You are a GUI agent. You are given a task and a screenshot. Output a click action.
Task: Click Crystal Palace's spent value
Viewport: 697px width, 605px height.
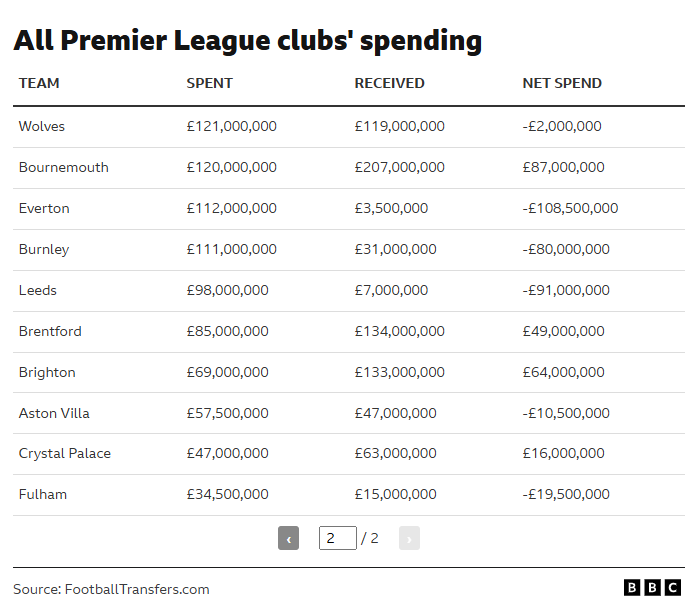[228, 453]
